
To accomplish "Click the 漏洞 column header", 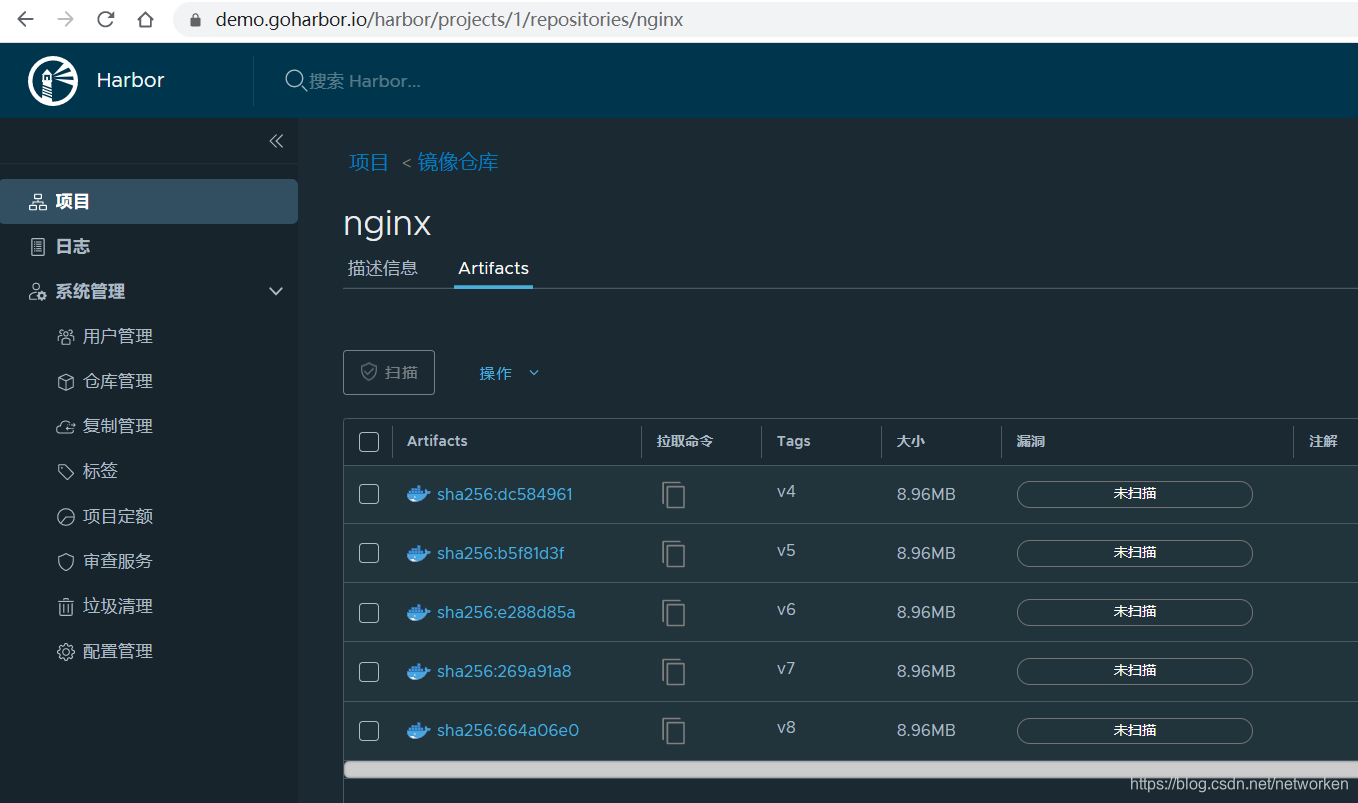I will tap(1030, 441).
